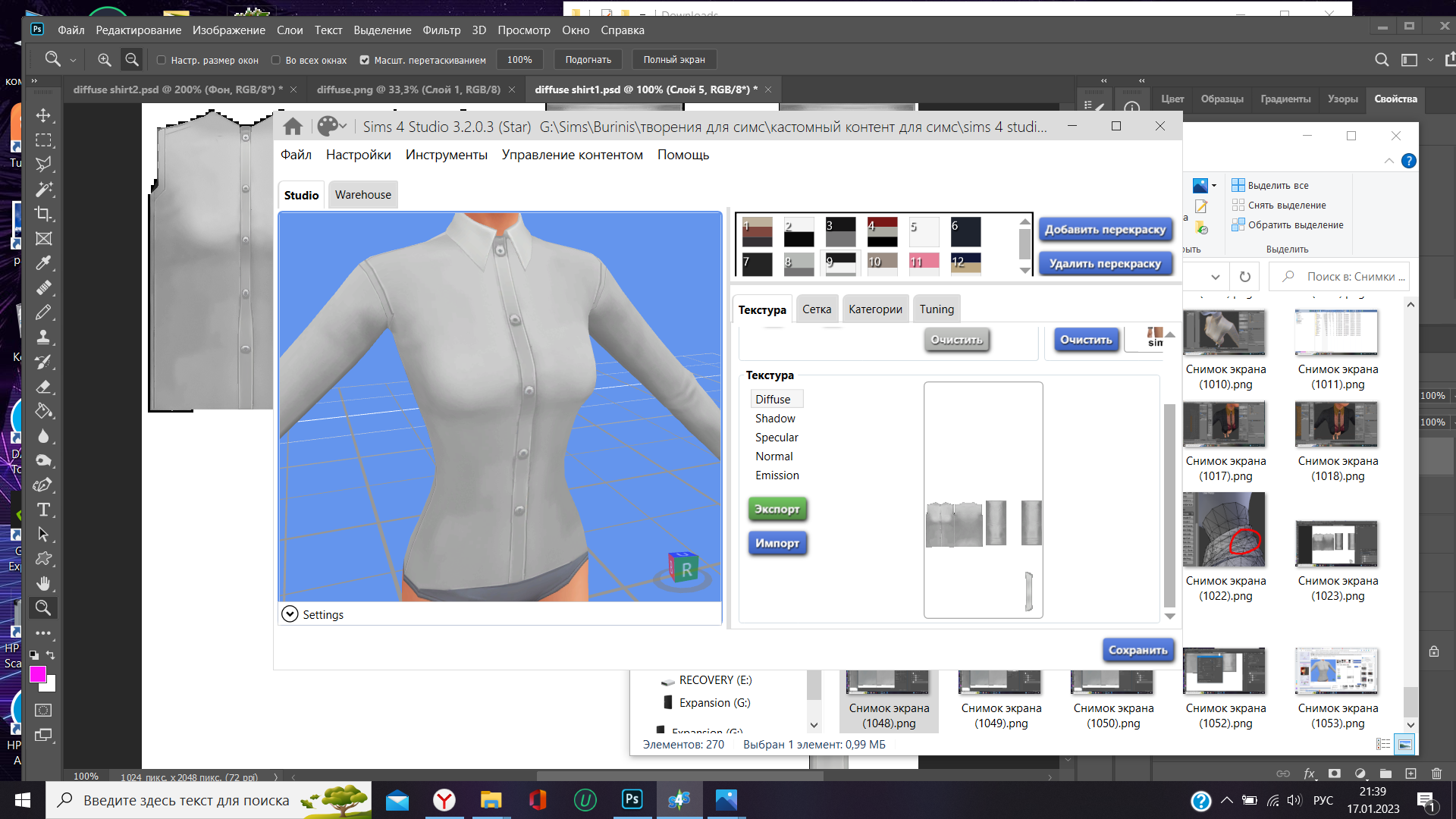Open 'Инструменты' menu in Sims 4 Studio

[x=446, y=155]
